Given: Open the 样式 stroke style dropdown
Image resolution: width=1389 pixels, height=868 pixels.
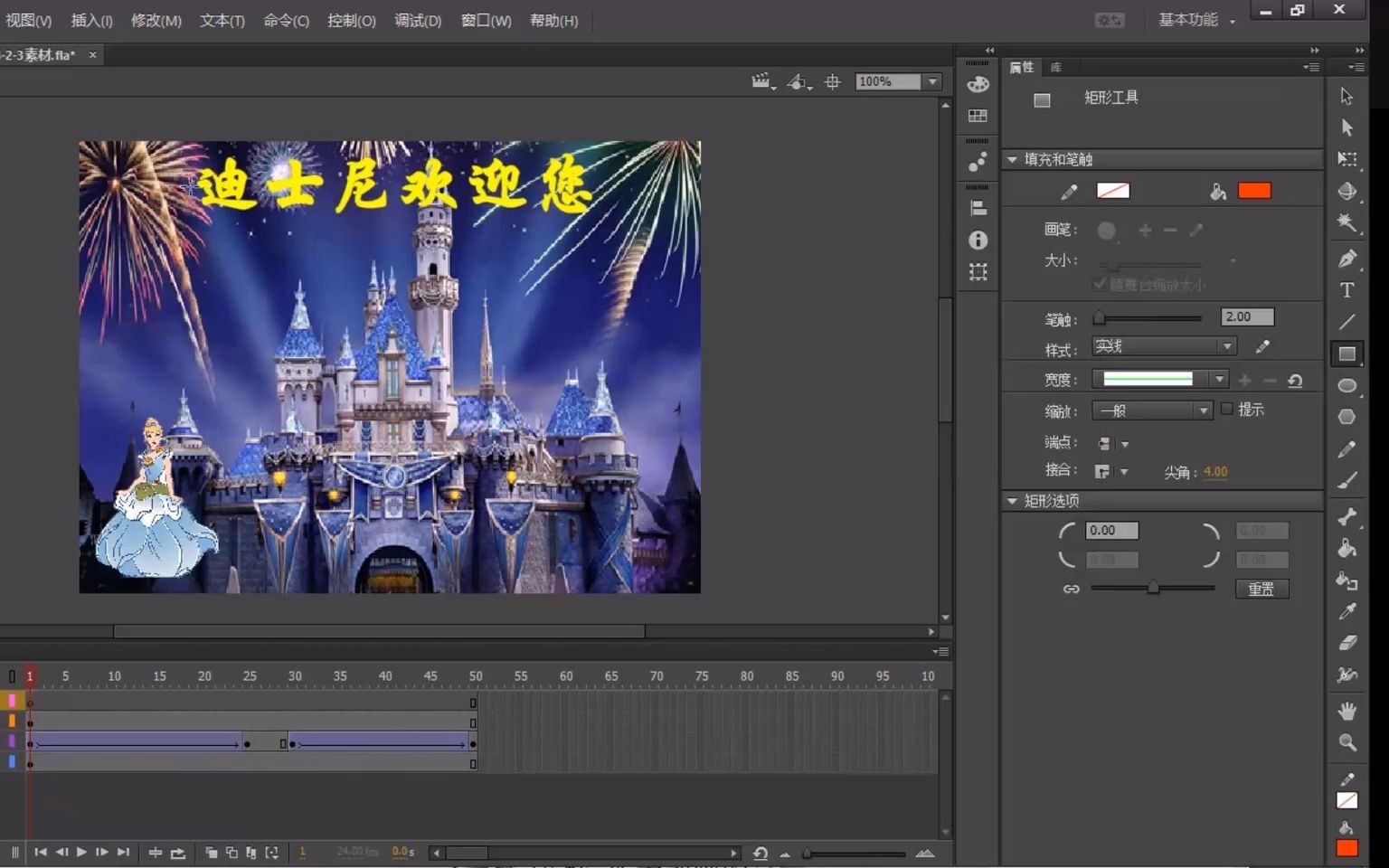Looking at the screenshot, I should pyautogui.click(x=1164, y=346).
